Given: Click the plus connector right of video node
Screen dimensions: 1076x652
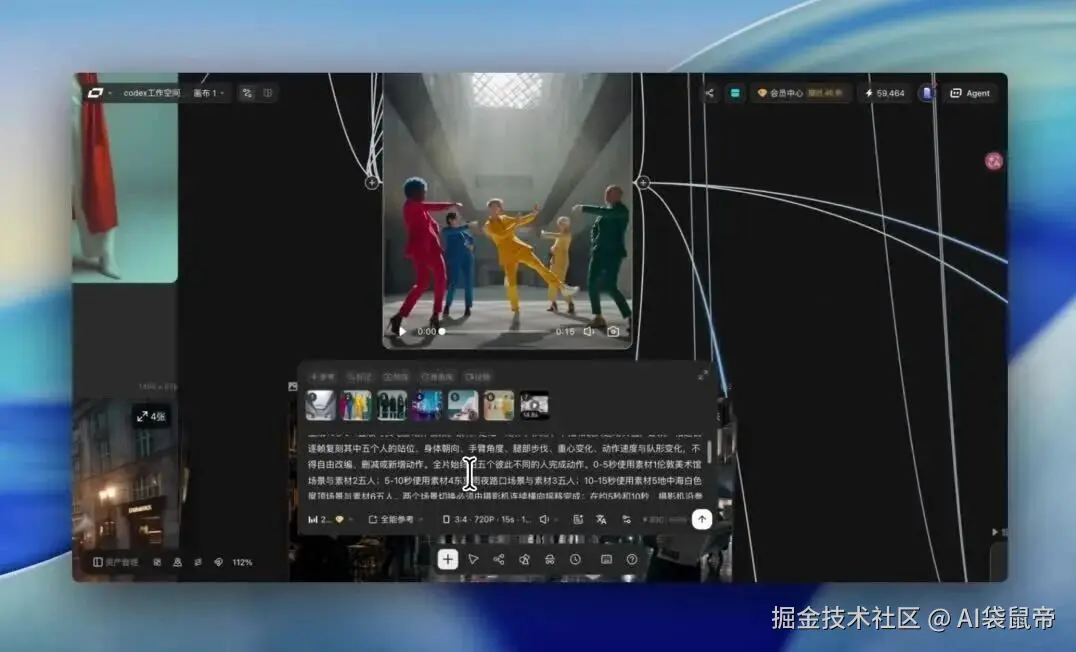Looking at the screenshot, I should pos(643,183).
